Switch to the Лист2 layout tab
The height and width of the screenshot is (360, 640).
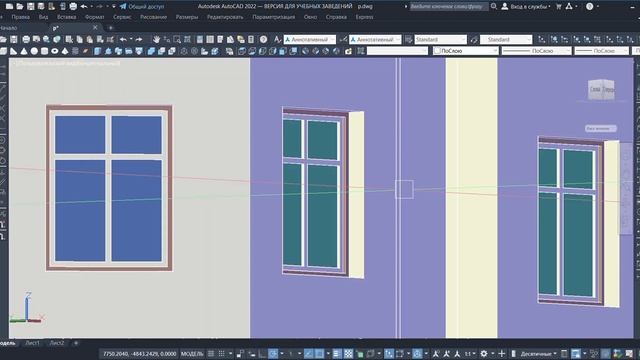(x=57, y=343)
